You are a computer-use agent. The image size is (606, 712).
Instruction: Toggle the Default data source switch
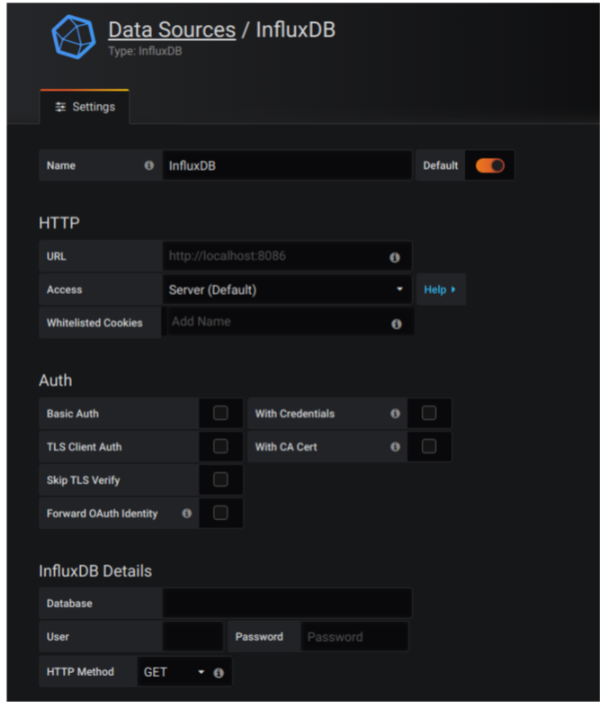pyautogui.click(x=490, y=165)
